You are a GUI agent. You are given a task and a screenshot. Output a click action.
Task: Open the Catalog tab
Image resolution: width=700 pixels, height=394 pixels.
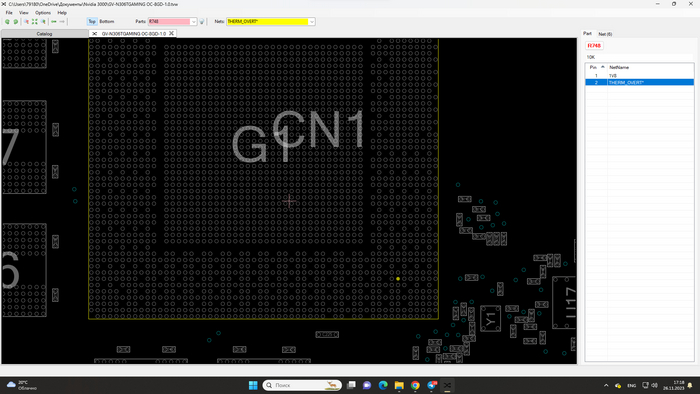coord(44,33)
